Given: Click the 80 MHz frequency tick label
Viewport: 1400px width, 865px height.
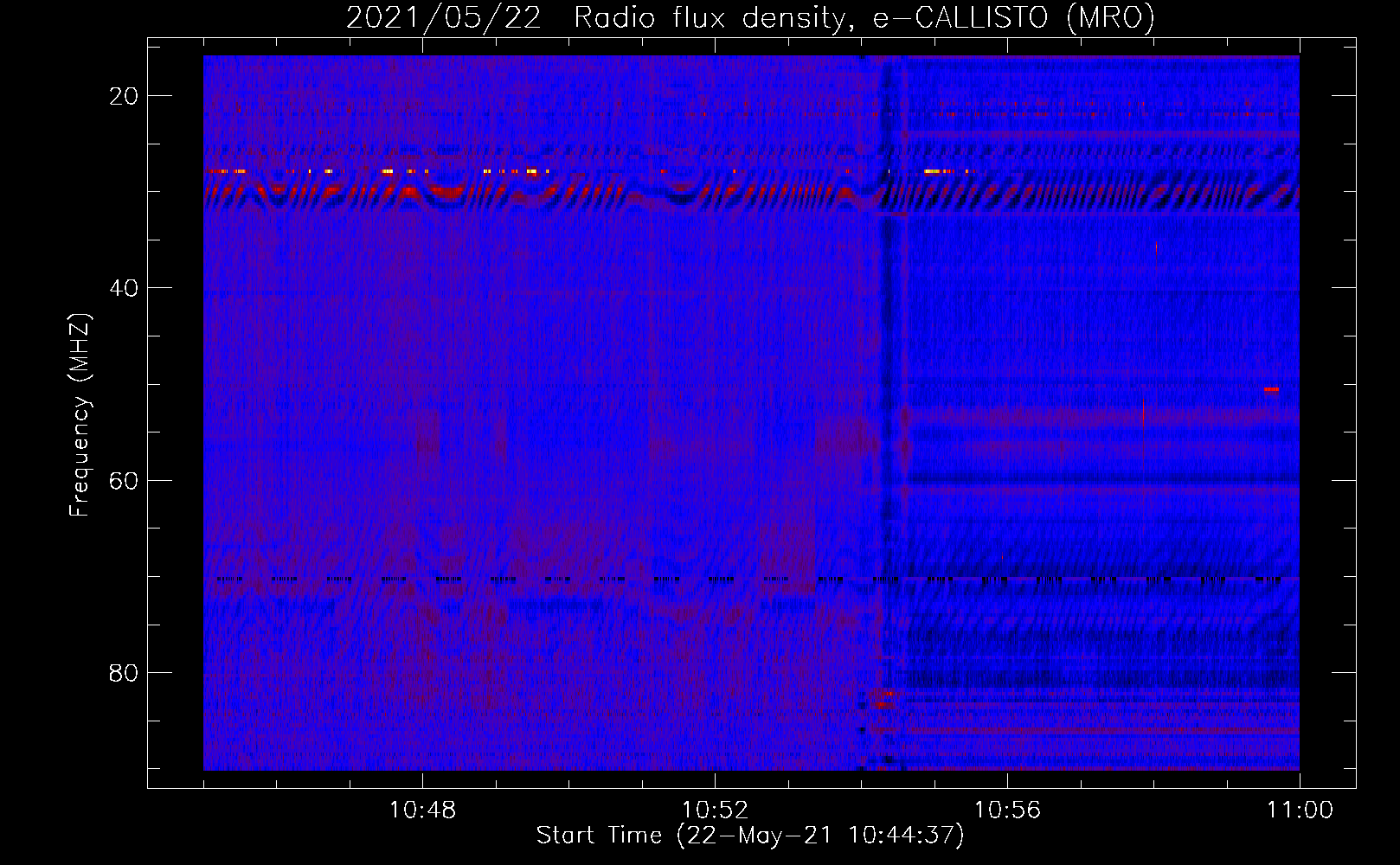Looking at the screenshot, I should click(124, 672).
